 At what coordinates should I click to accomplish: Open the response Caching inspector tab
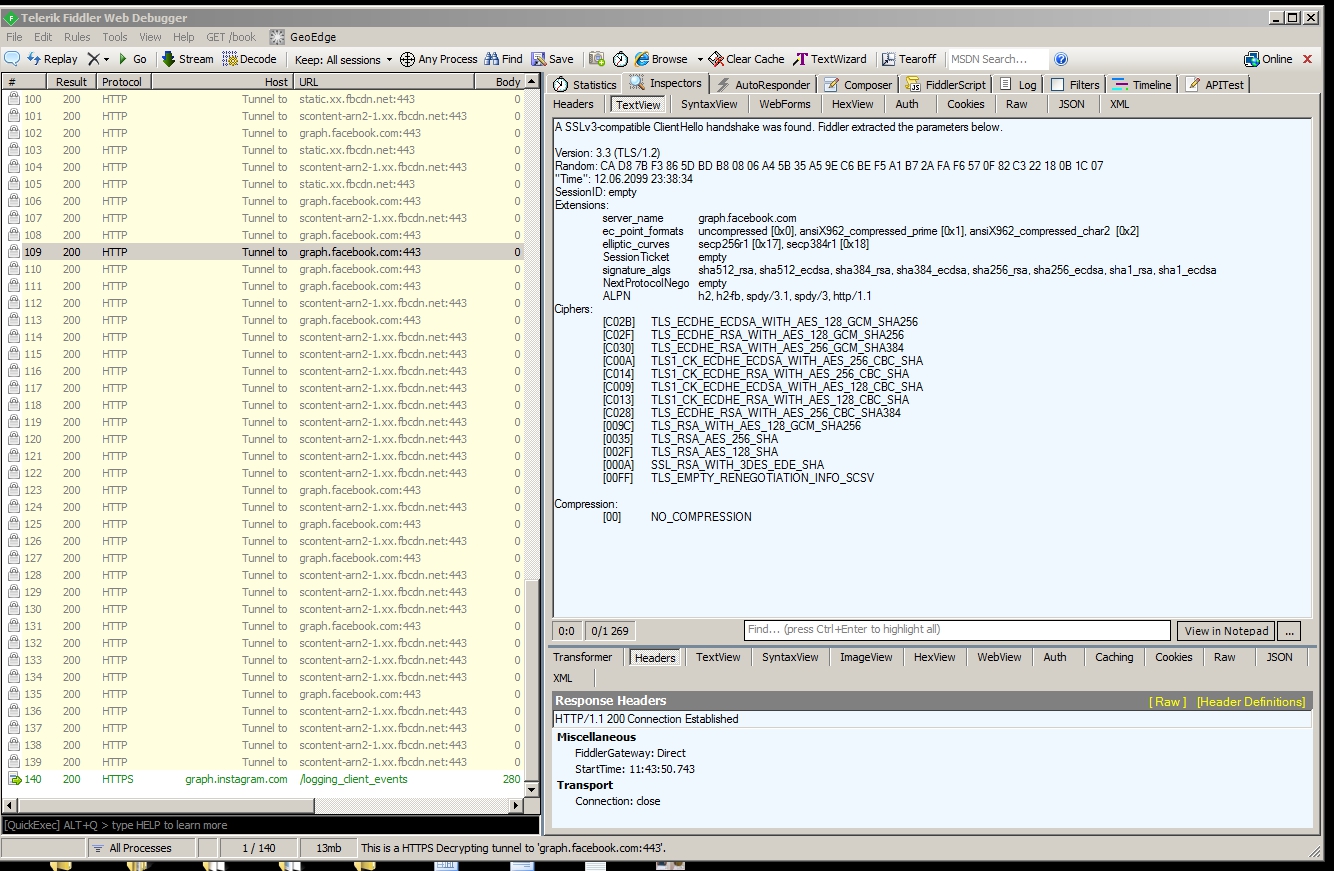pyautogui.click(x=1114, y=657)
